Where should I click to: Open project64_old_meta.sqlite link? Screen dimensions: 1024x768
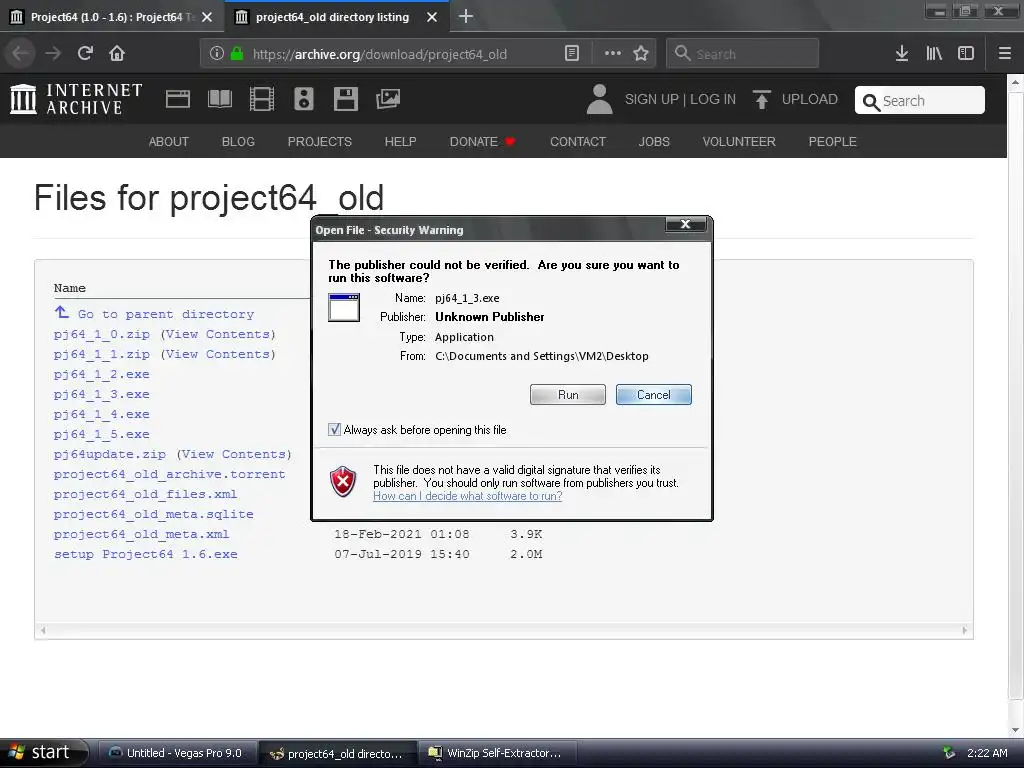[153, 515]
